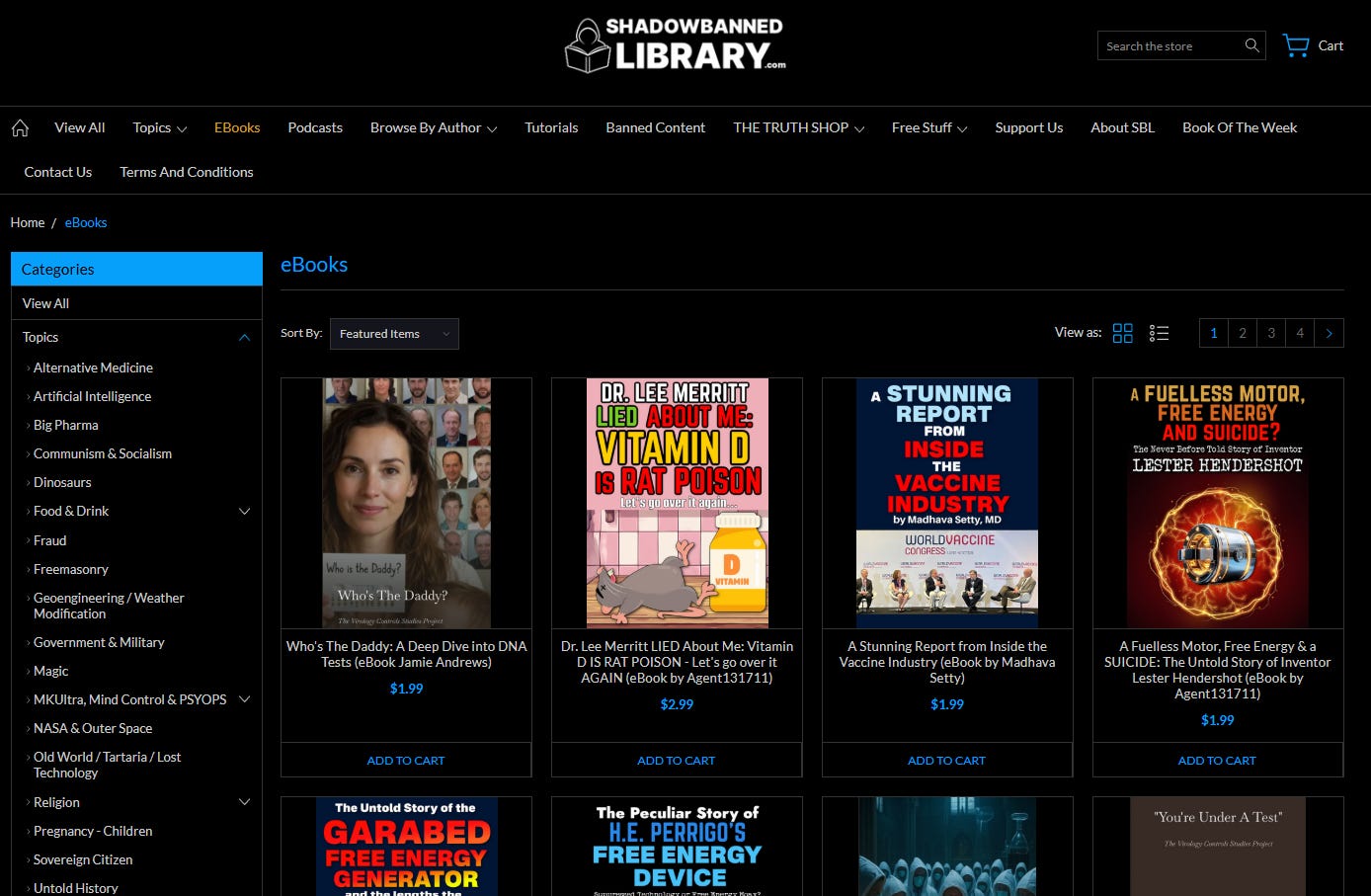Select Fraud category
Viewport: 1371px width, 896px height.
(x=49, y=540)
